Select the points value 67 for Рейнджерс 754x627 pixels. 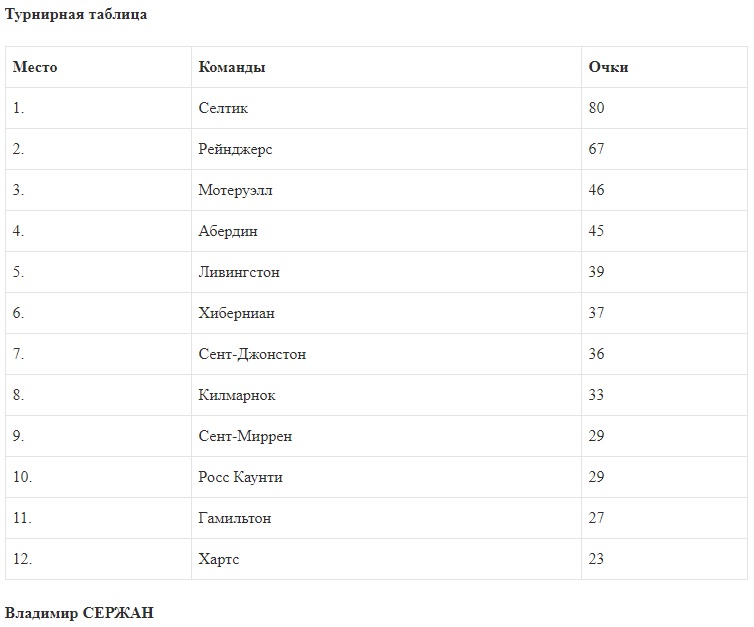(597, 149)
